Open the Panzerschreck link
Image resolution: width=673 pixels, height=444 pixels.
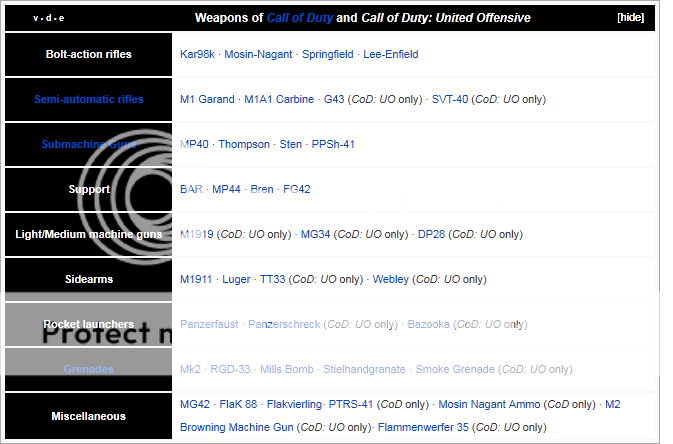pyautogui.click(x=284, y=324)
